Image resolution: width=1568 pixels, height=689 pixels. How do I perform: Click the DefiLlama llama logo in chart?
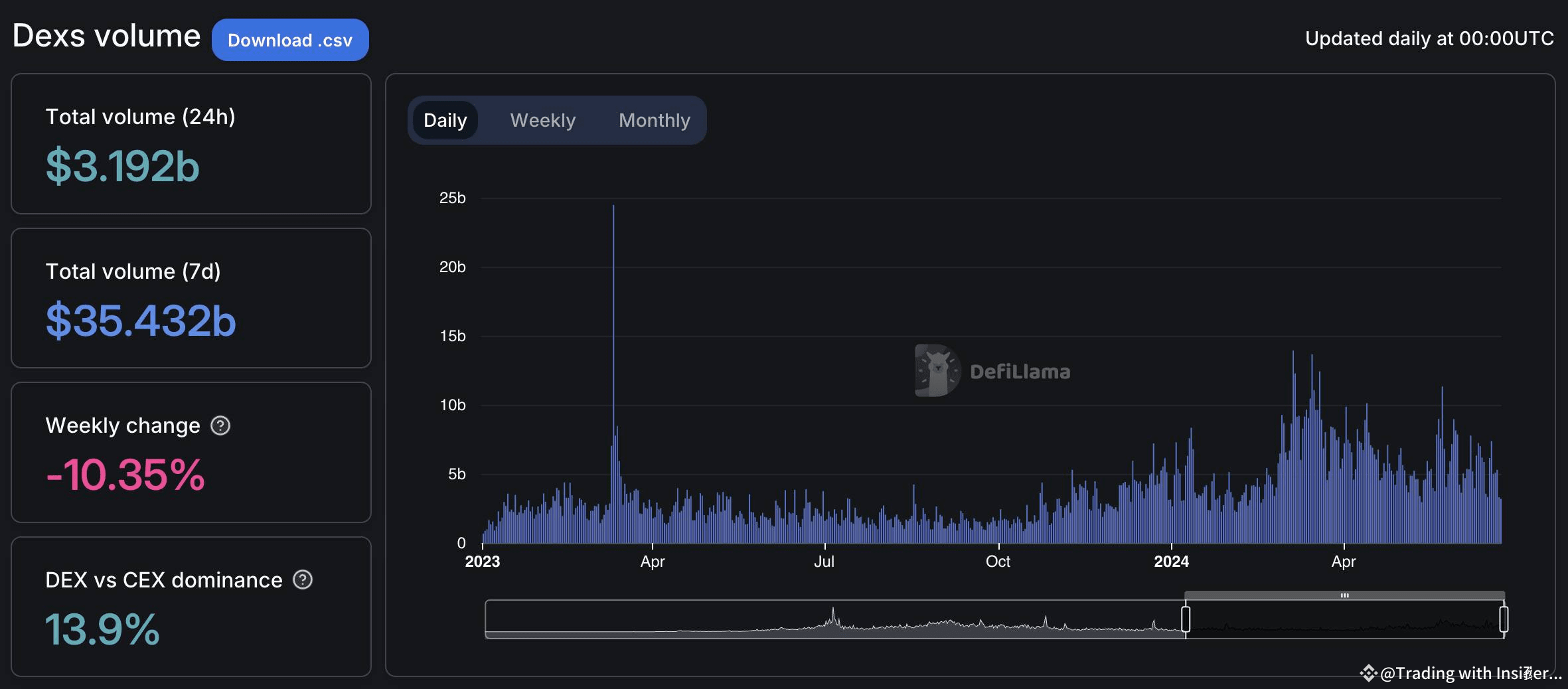click(937, 370)
